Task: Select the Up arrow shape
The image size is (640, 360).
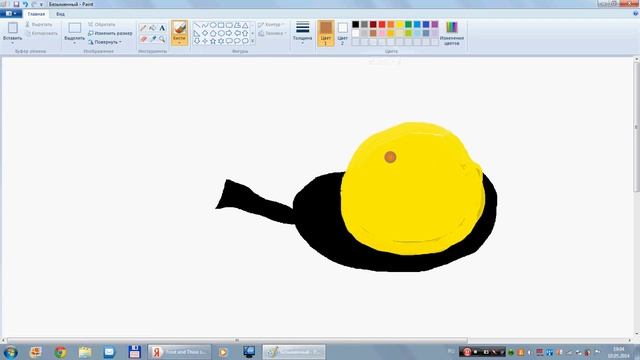Action: click(245, 33)
